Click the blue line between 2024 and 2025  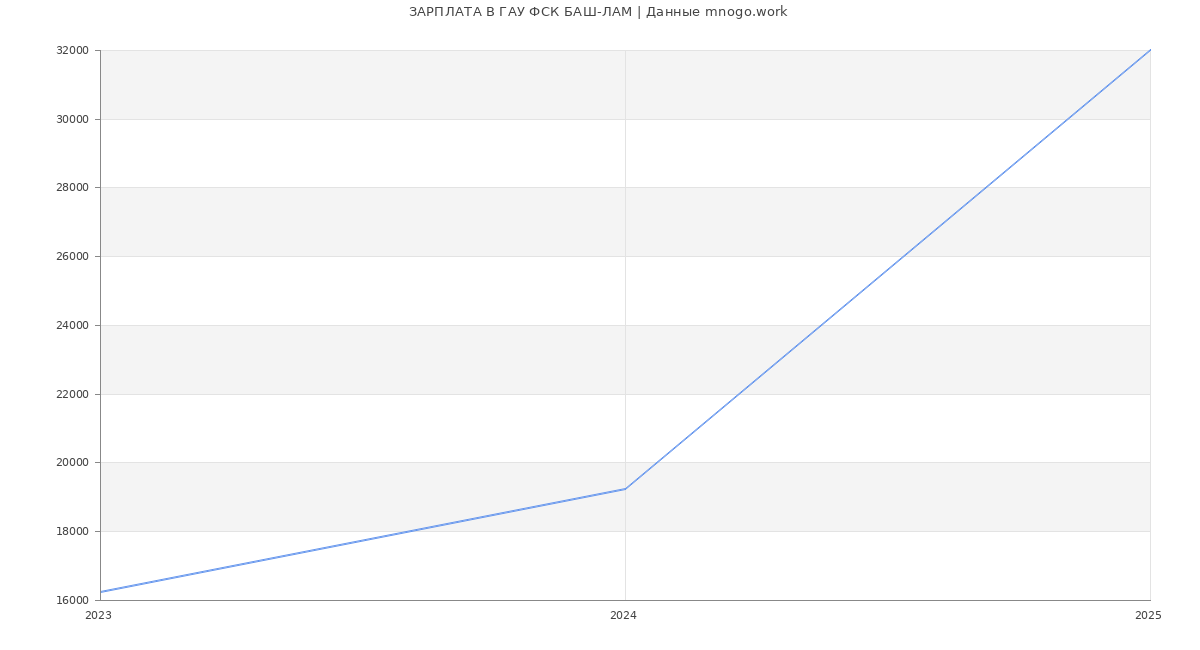pos(888,269)
